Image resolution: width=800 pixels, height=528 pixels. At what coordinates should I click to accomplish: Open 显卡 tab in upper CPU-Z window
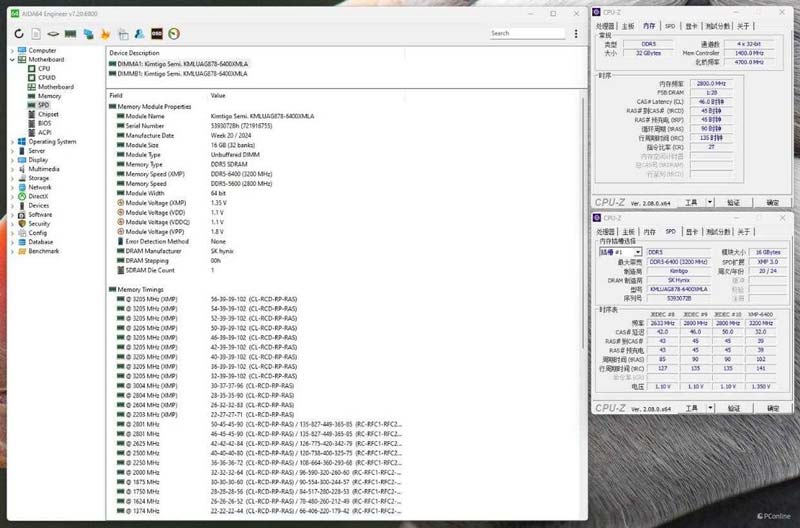coord(691,26)
